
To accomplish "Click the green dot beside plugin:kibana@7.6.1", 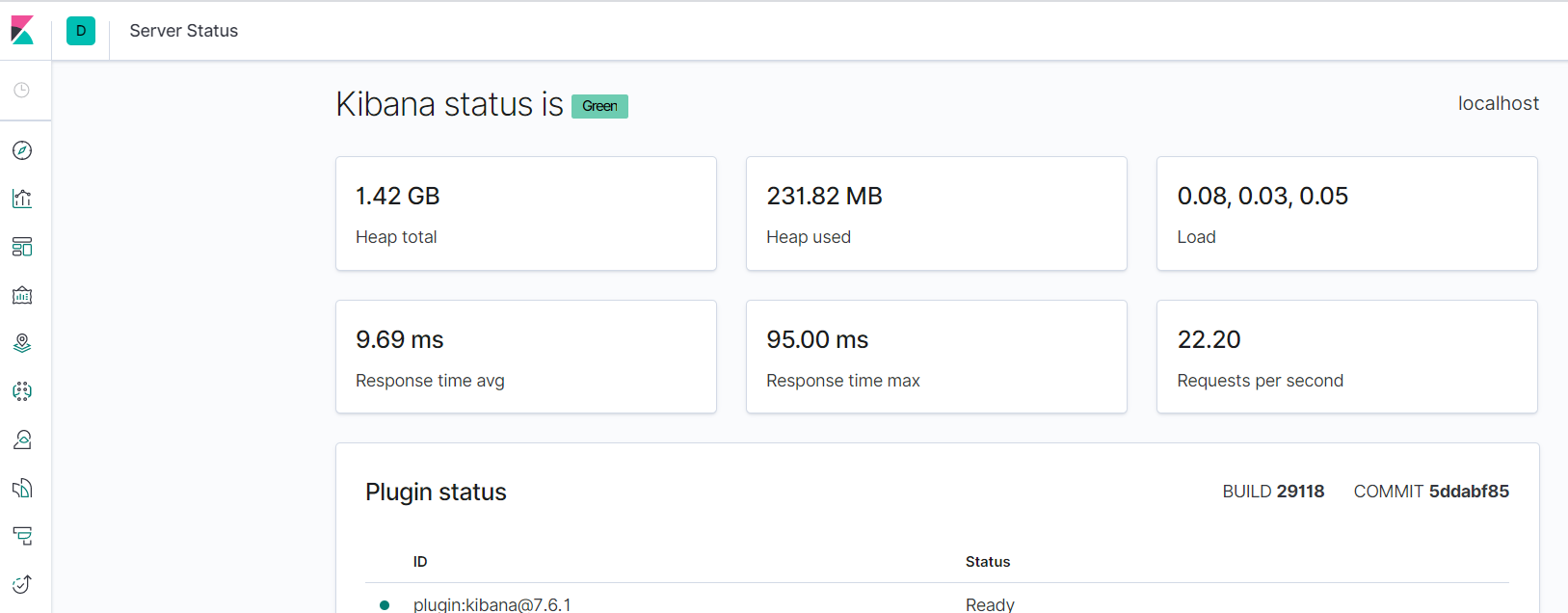I will 385,605.
